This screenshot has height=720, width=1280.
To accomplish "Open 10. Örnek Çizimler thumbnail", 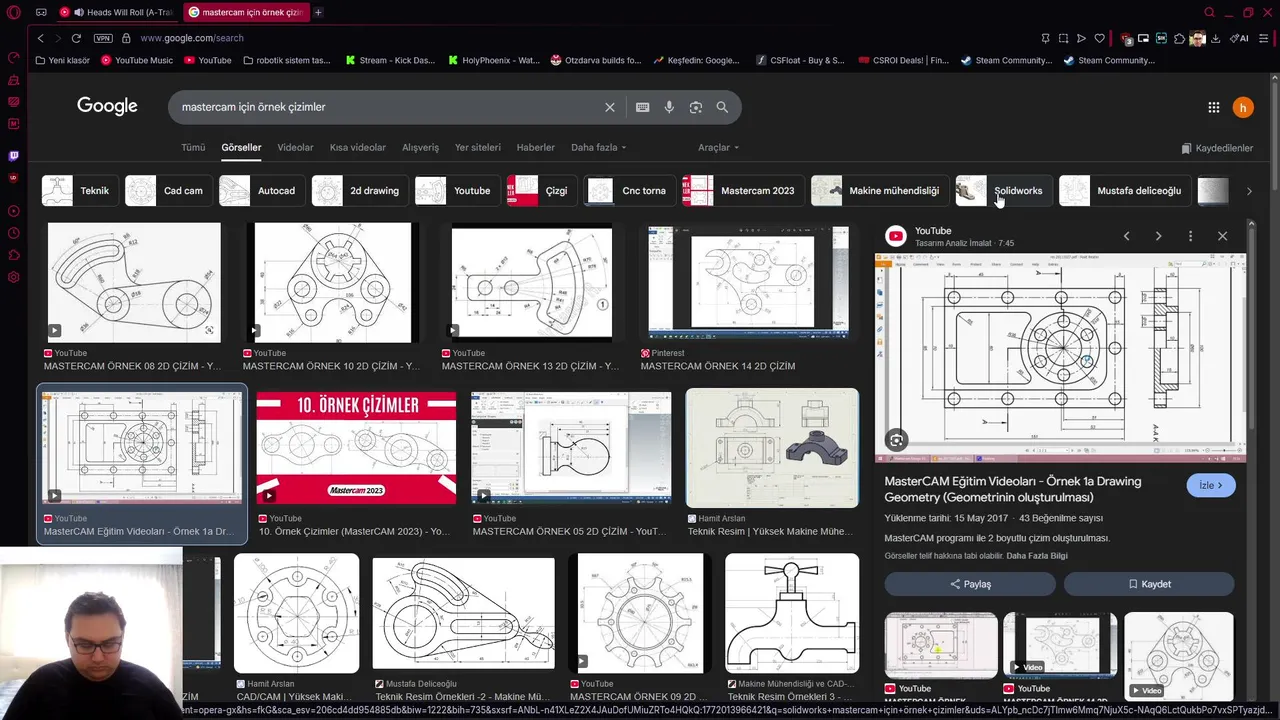I will [x=356, y=449].
